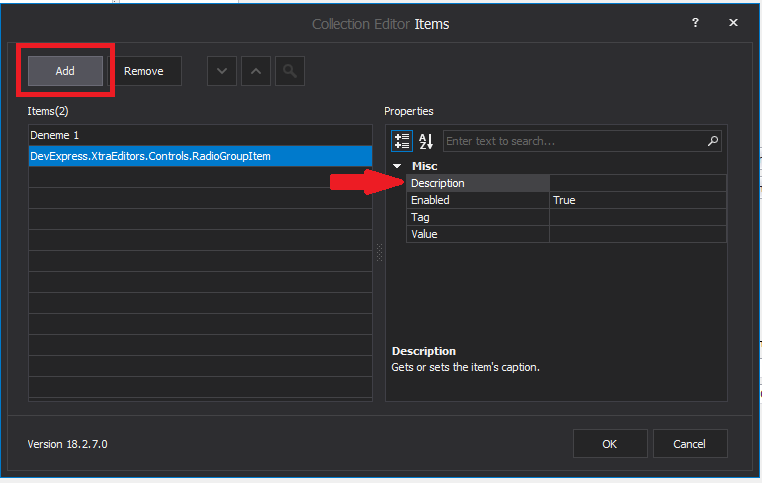Open the Enabled True value dropdown
The image size is (762, 483).
pos(637,200)
